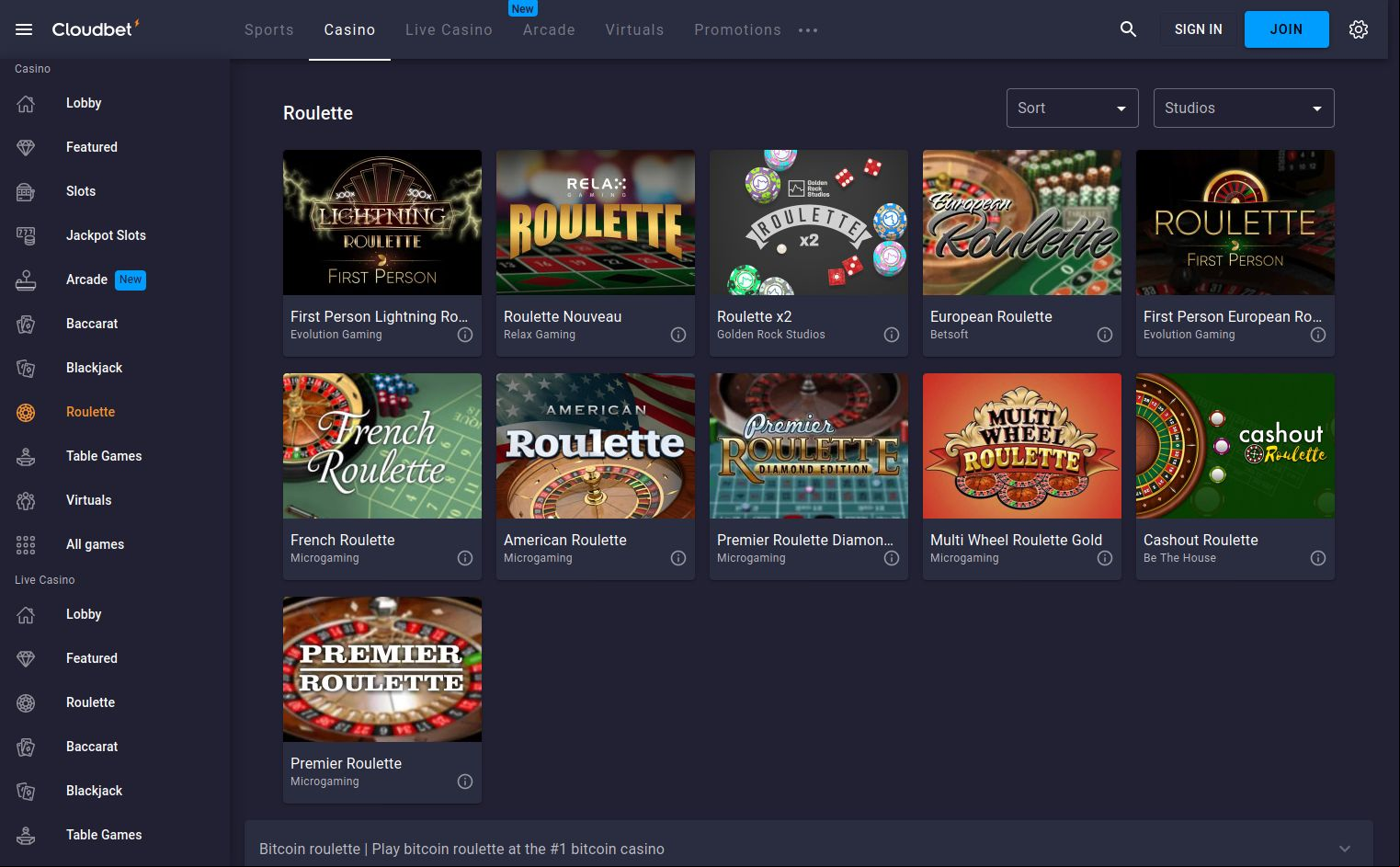This screenshot has width=1400, height=867.
Task: Open Jackpot Slots in the sidebar
Action: (x=106, y=235)
